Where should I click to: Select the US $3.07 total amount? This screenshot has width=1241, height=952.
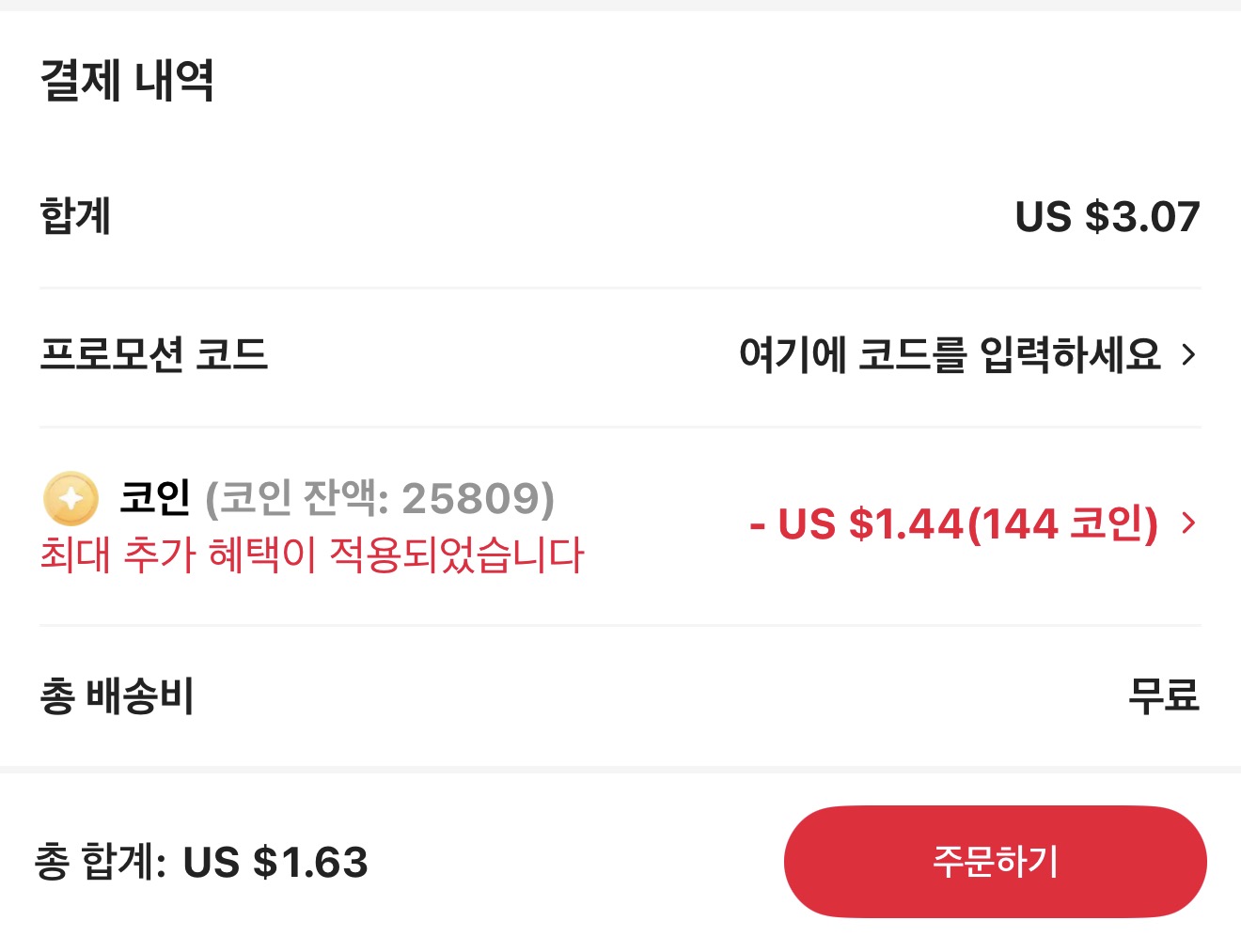[1107, 216]
